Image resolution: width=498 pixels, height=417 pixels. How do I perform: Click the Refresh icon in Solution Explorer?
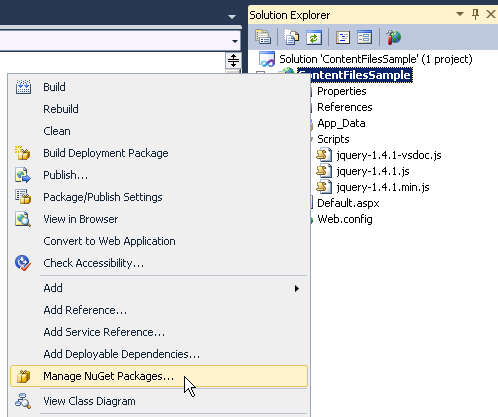click(x=314, y=37)
